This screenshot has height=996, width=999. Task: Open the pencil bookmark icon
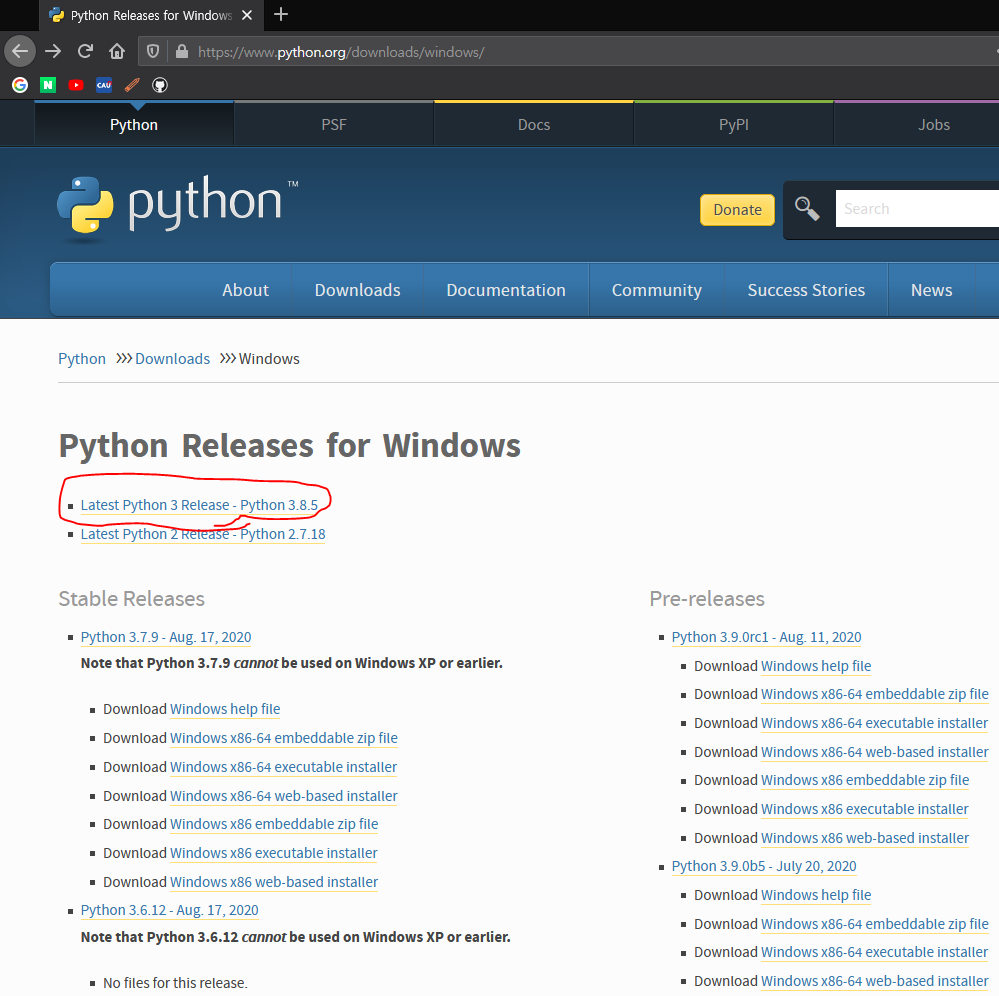coord(132,85)
